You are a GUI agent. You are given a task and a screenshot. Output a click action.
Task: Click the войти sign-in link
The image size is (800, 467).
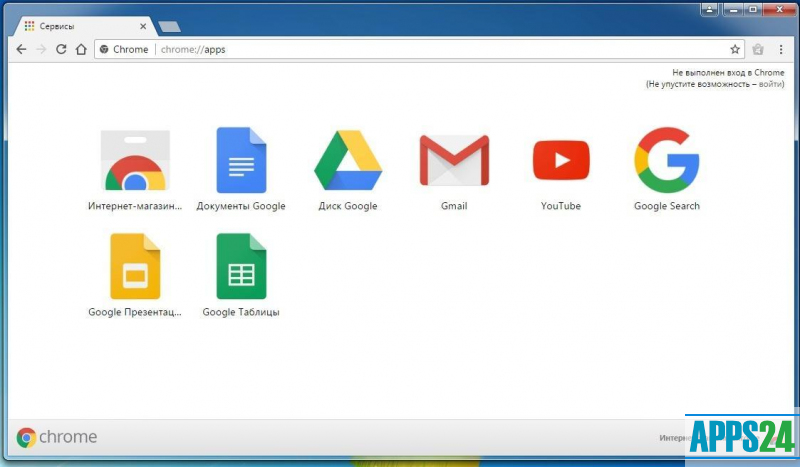point(771,85)
